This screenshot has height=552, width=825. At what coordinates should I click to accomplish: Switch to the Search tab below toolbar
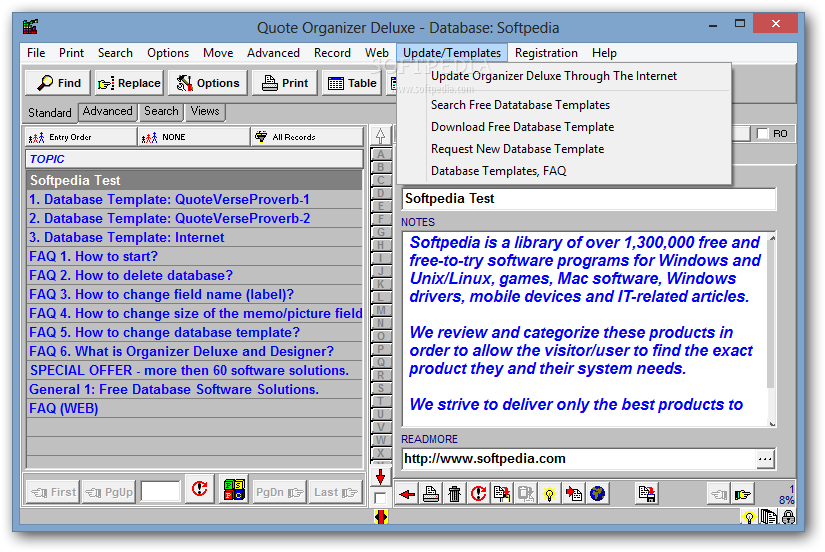(161, 112)
